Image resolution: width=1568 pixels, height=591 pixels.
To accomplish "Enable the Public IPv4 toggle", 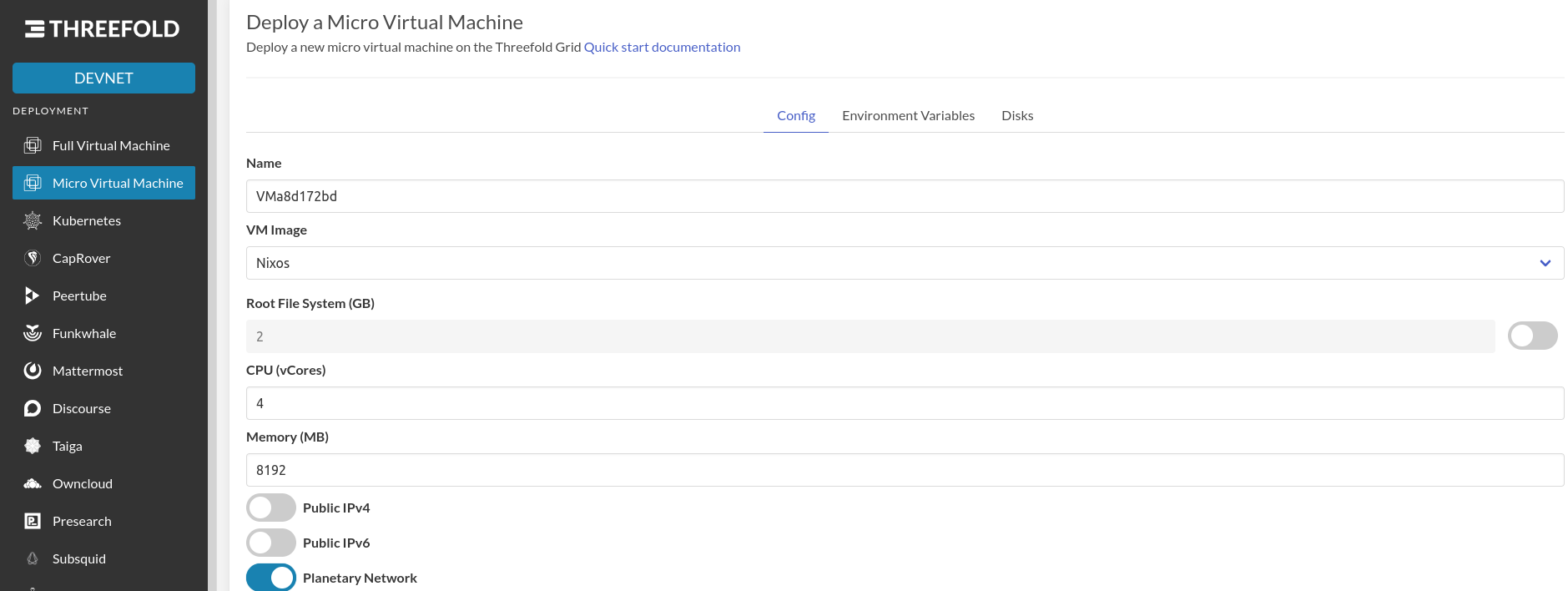I will click(x=271, y=508).
